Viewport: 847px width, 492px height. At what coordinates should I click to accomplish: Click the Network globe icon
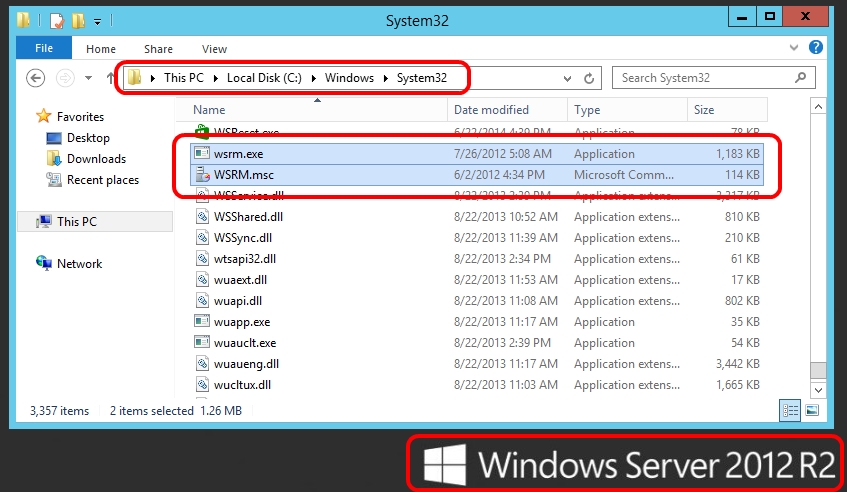click(44, 263)
